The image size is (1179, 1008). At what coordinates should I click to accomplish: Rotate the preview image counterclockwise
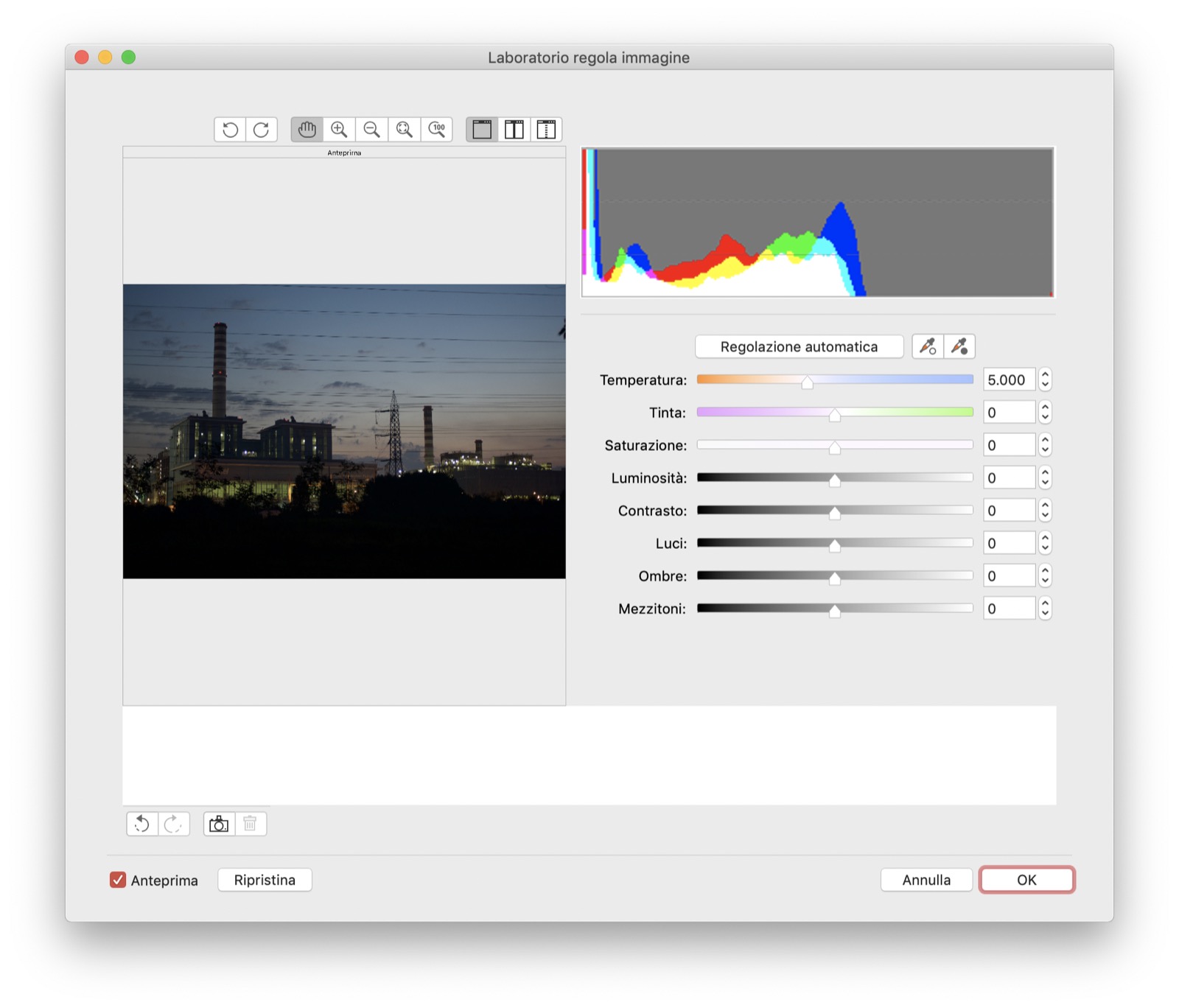click(x=230, y=130)
